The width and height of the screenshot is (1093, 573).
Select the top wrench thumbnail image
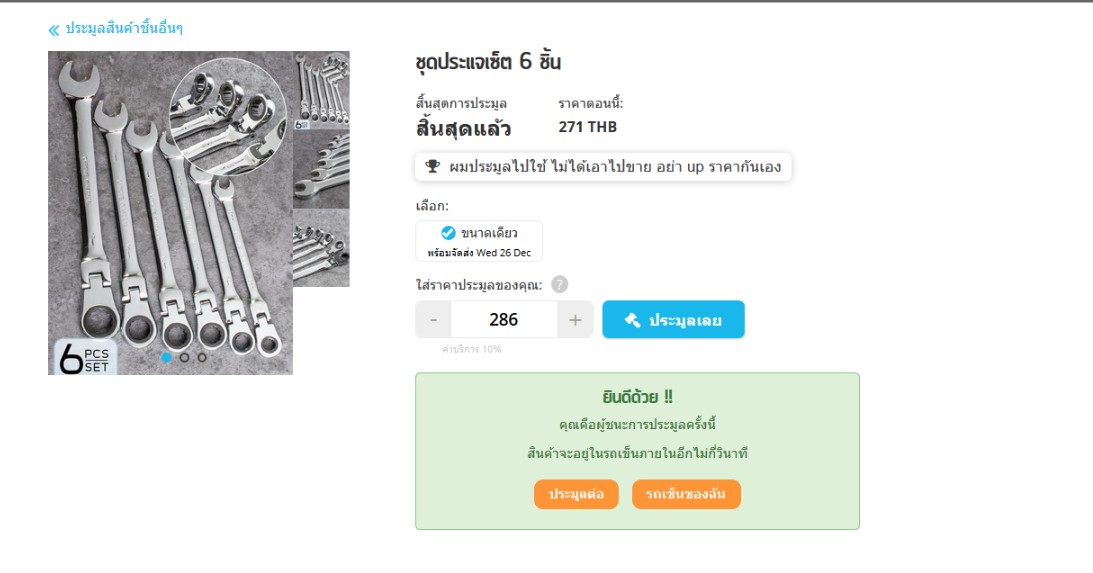click(x=321, y=91)
